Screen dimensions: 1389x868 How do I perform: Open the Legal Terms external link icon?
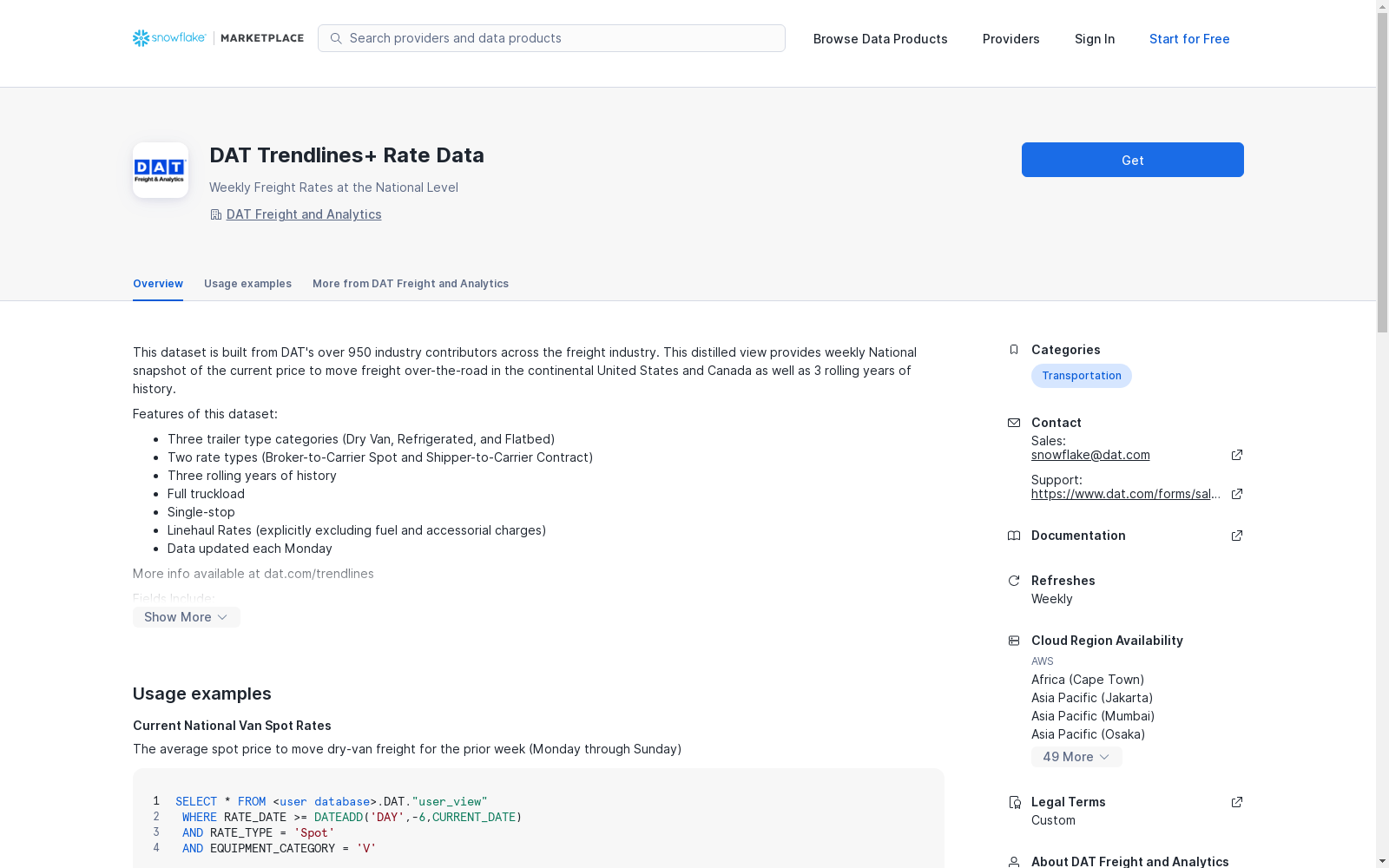(x=1237, y=802)
